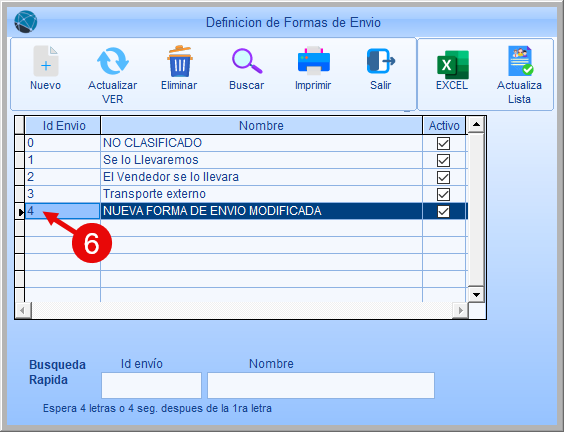Toggle the Activo checkbox for Transporte externo
The image size is (564, 432).
pyautogui.click(x=443, y=194)
